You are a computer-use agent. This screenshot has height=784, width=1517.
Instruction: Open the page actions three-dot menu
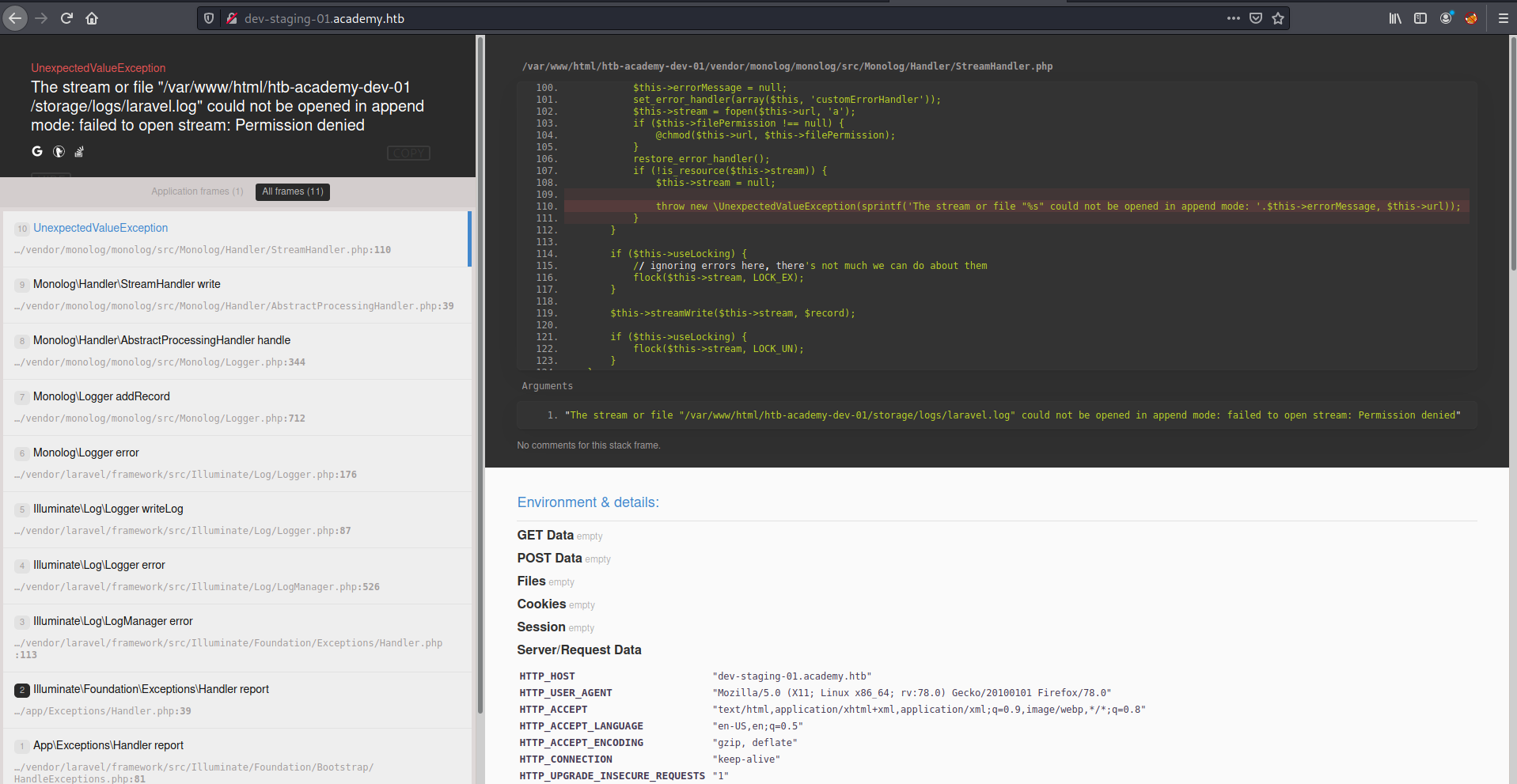[x=1233, y=18]
